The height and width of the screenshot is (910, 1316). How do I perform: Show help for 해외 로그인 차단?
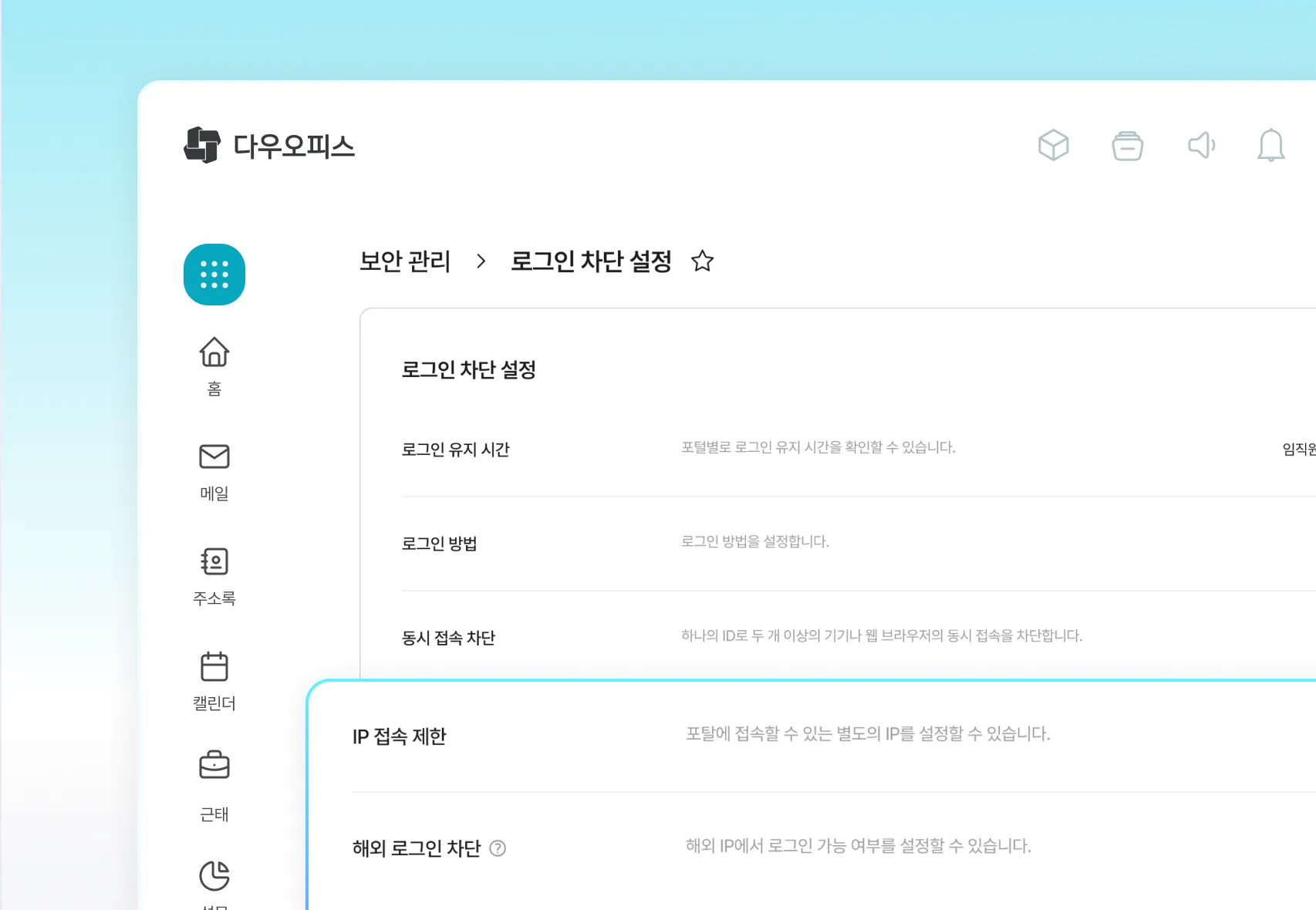(x=498, y=848)
